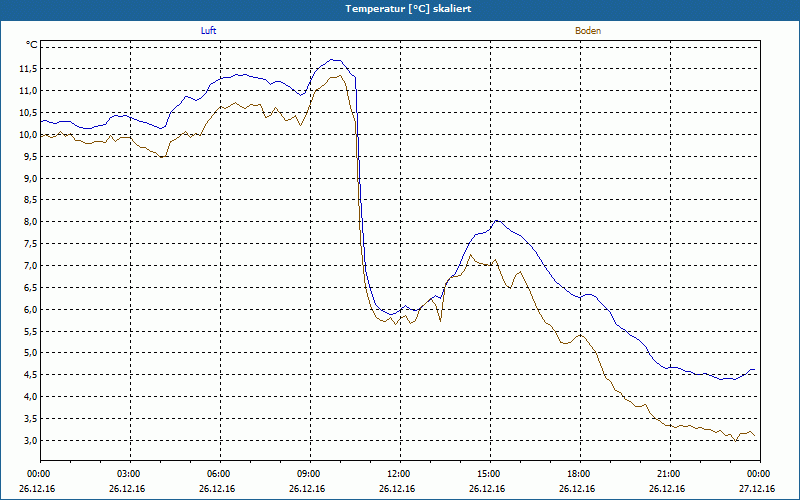The image size is (800, 500).
Task: Click the blue Luft legend label
Action: [208, 31]
